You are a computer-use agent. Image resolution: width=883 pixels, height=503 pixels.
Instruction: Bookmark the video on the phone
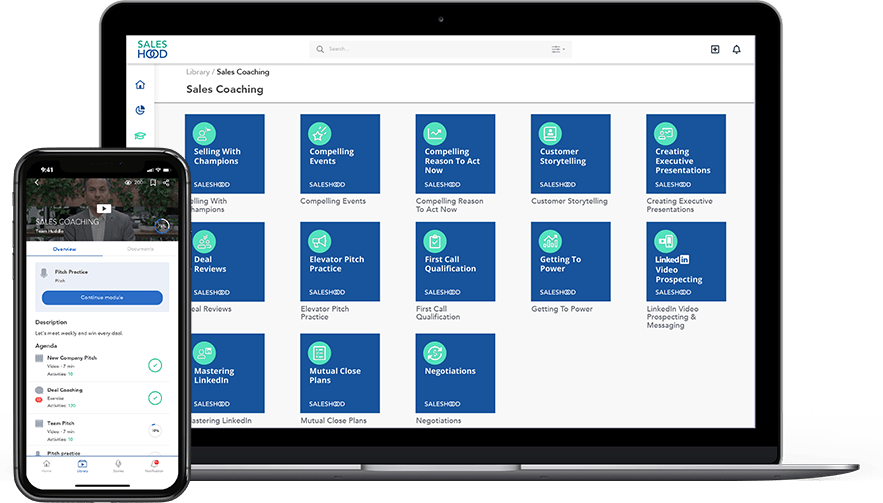153,182
